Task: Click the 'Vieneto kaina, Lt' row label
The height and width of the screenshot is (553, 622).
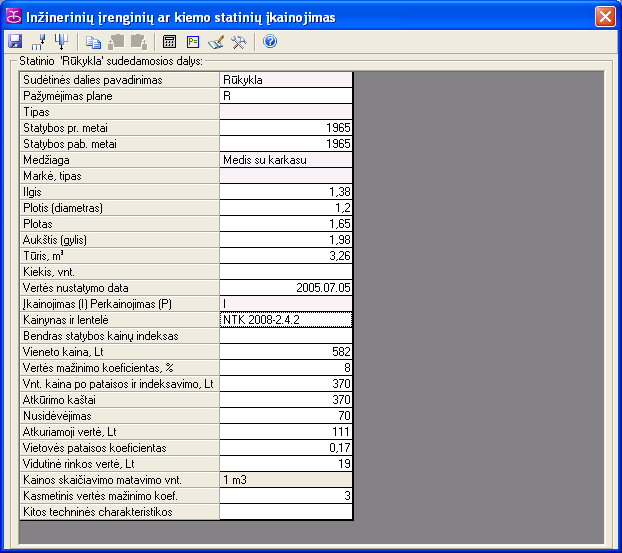Action: 119,352
